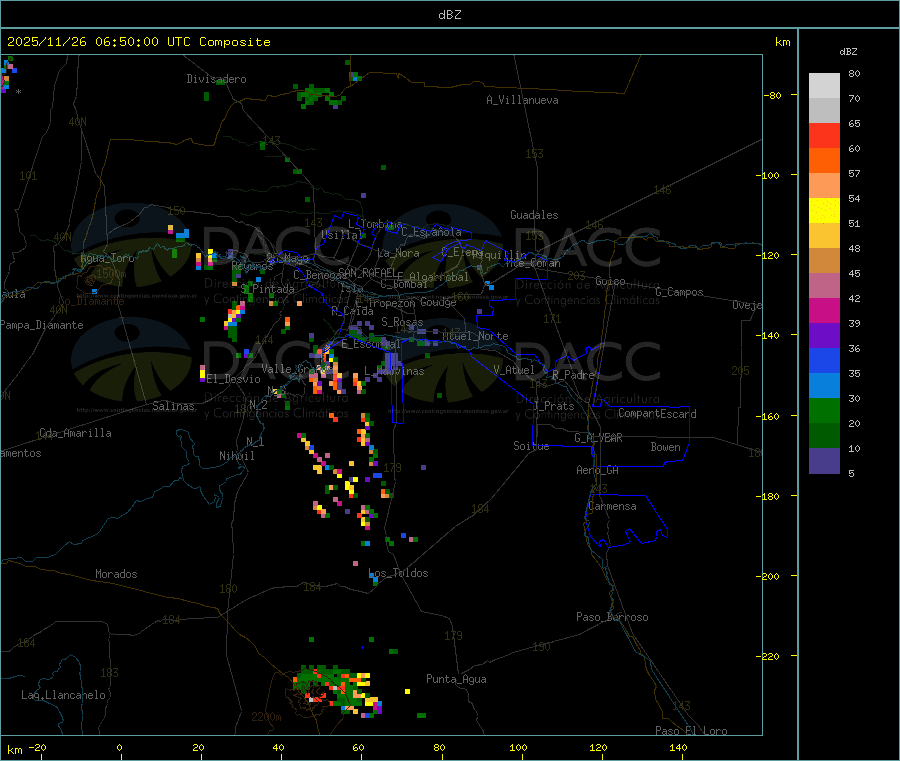Click the 'Soitue' location label
The image size is (900, 761).
(532, 446)
